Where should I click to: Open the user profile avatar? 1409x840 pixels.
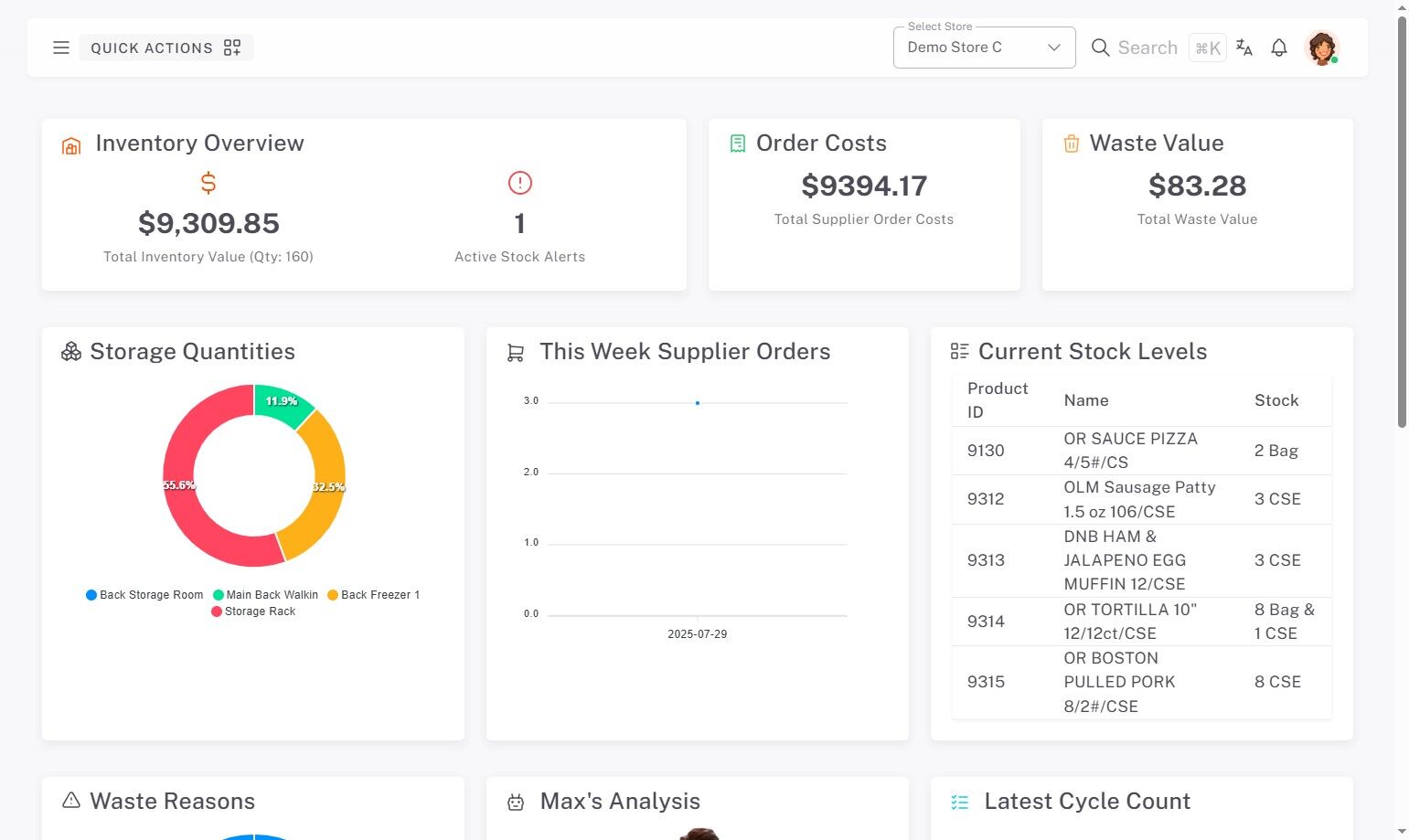point(1321,48)
